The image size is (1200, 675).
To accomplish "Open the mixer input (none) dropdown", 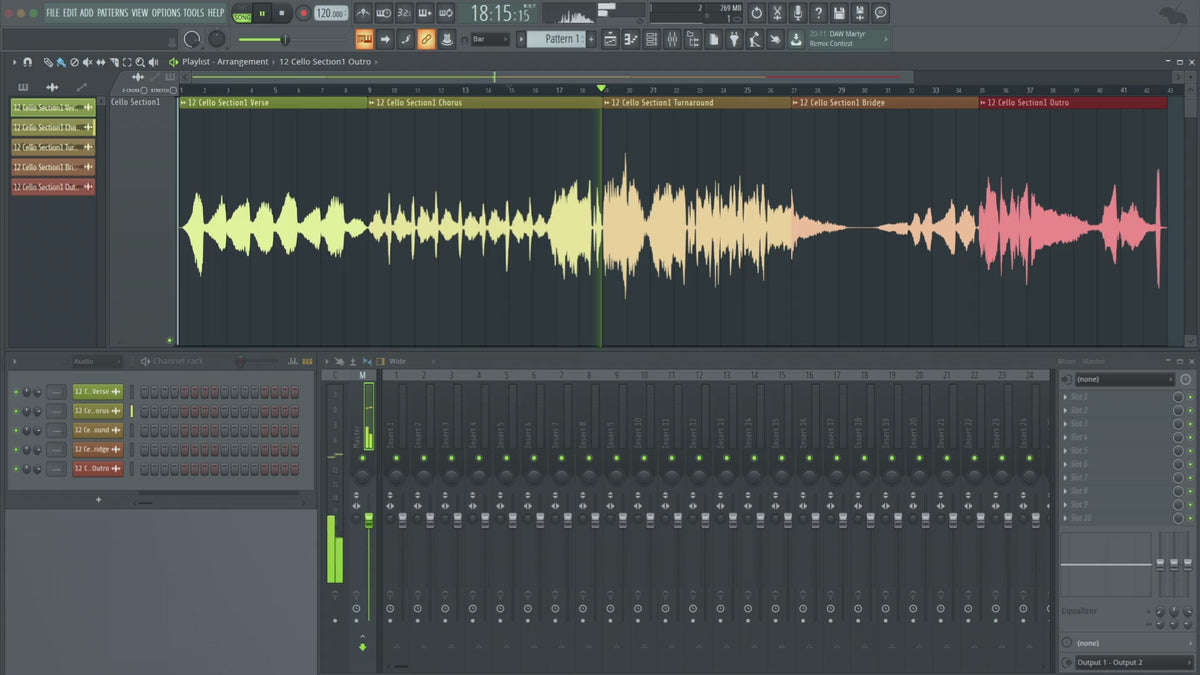I will 1124,379.
